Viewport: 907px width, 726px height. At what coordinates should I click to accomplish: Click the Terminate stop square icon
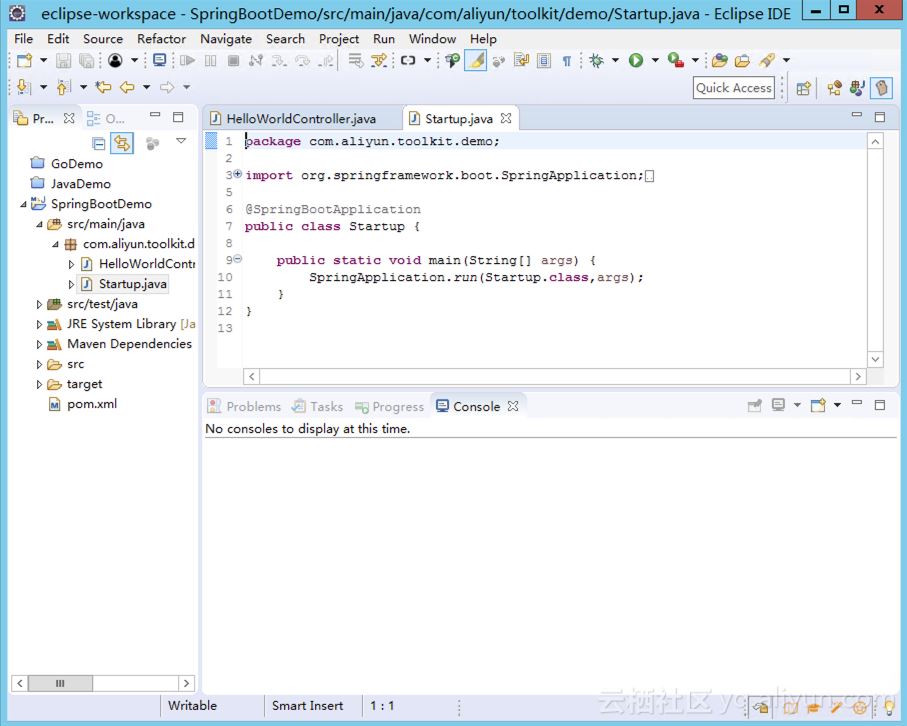pos(233,60)
